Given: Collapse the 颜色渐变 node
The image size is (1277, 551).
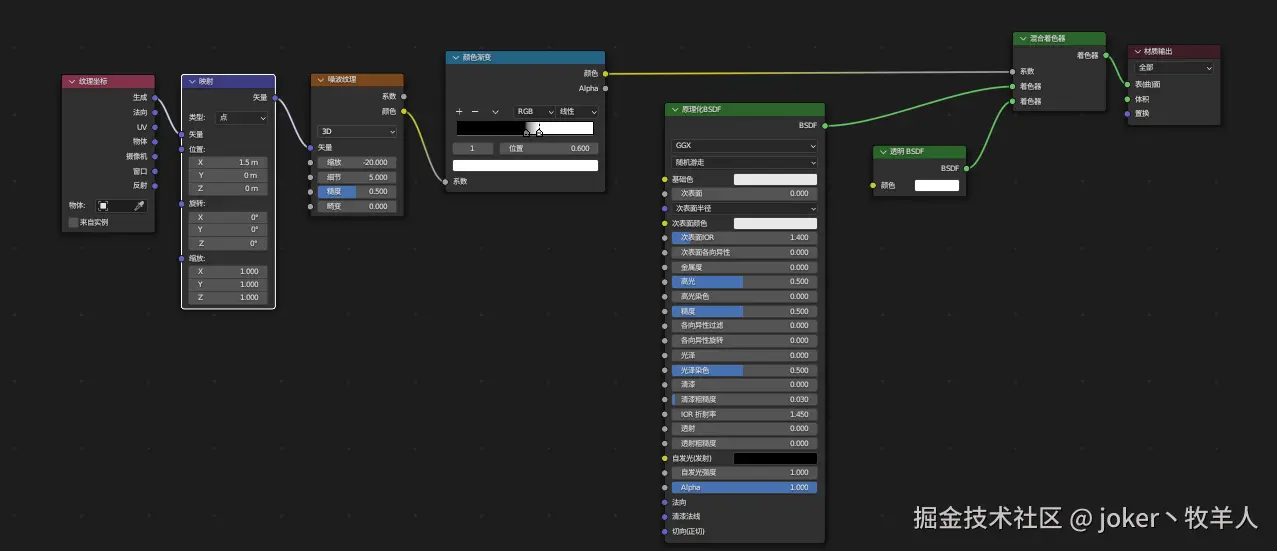Looking at the screenshot, I should tap(455, 58).
